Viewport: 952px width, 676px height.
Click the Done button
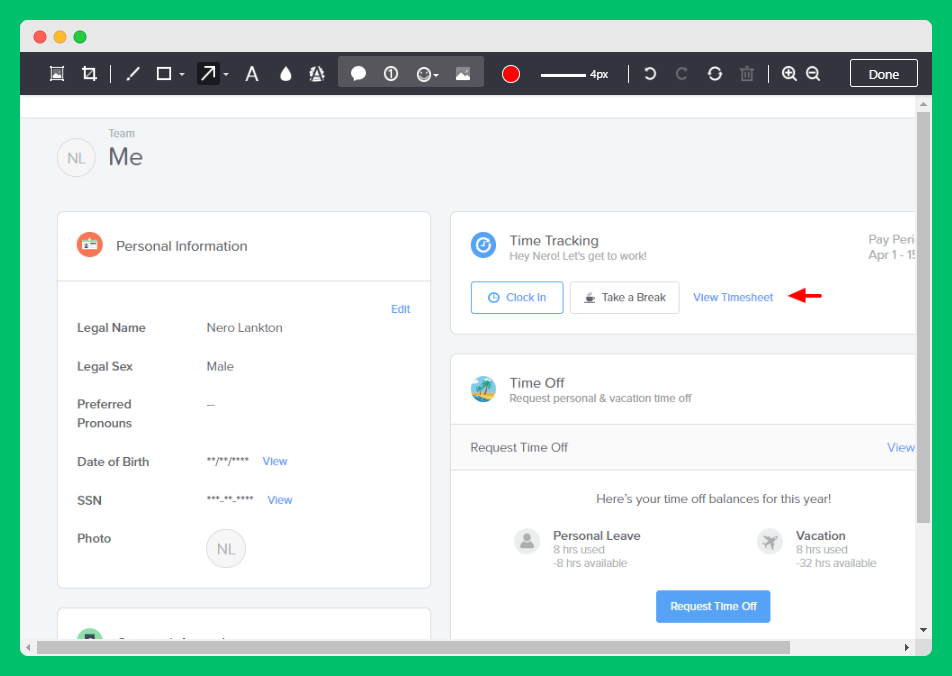883,73
